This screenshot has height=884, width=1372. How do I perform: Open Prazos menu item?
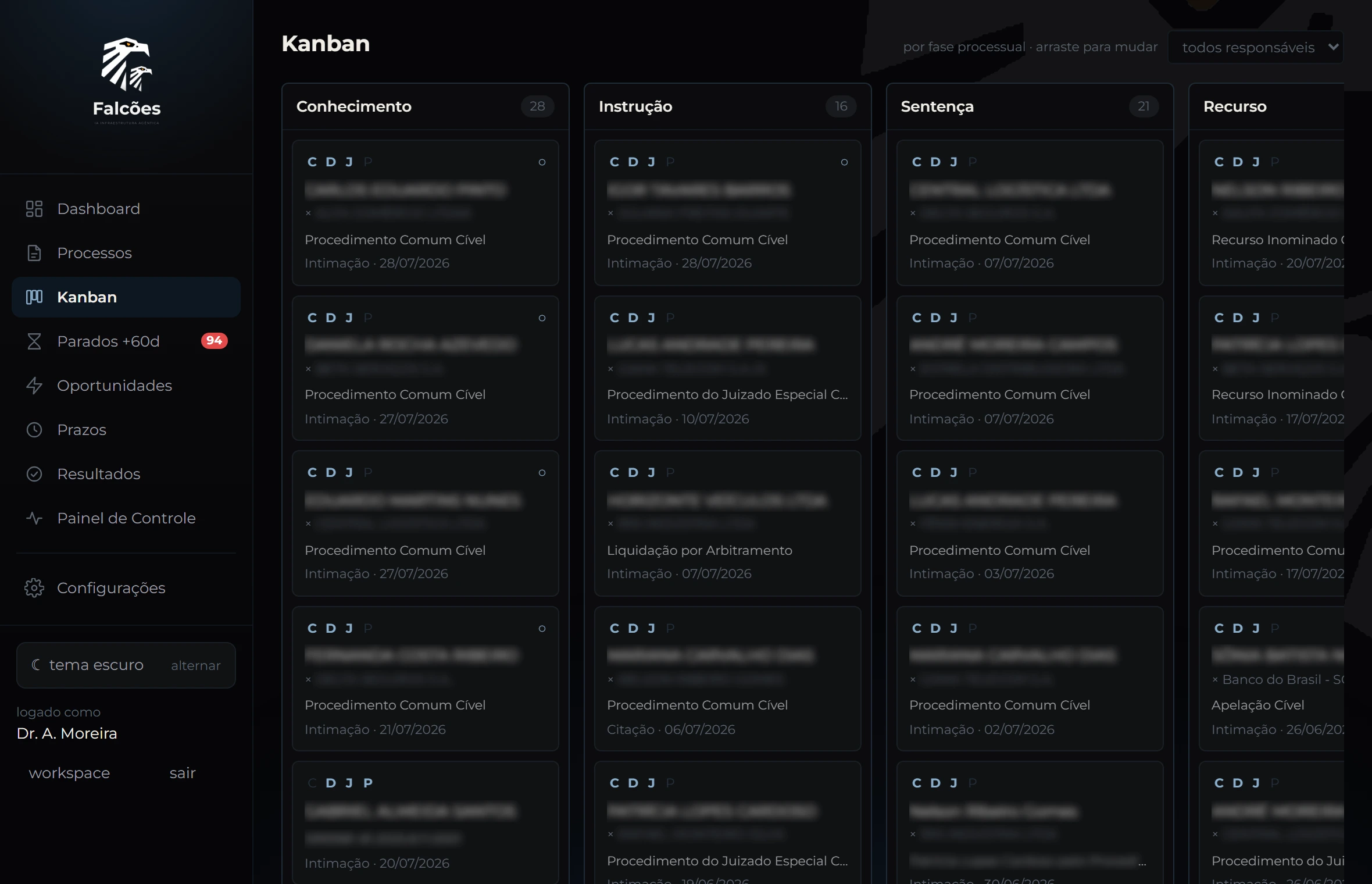tap(126, 430)
